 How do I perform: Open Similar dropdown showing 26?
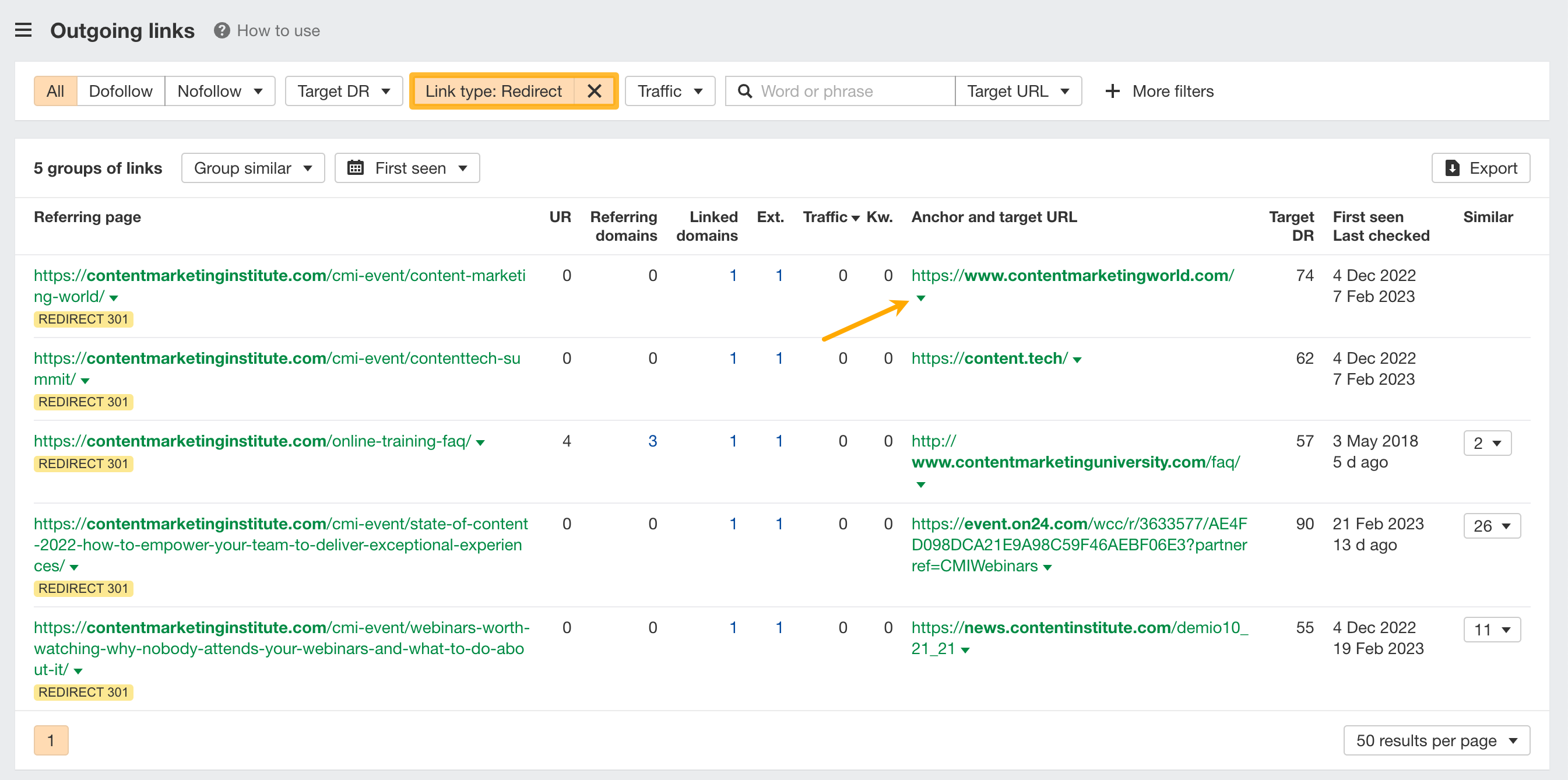pyautogui.click(x=1492, y=525)
